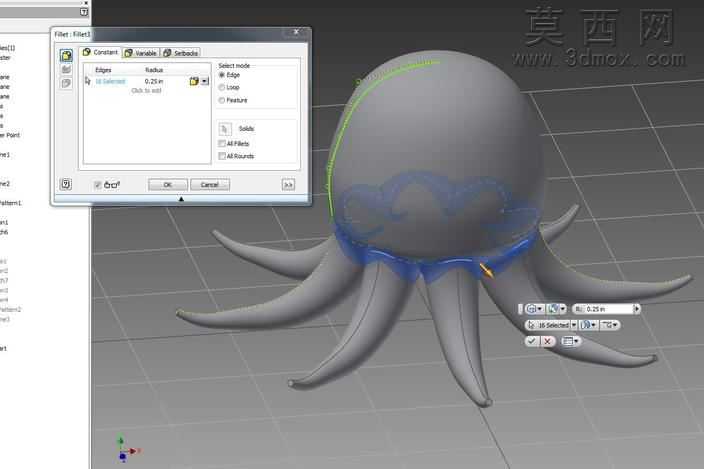Open the mini-toolbar options menu icon
This screenshot has width=704, height=469.
[x=570, y=341]
